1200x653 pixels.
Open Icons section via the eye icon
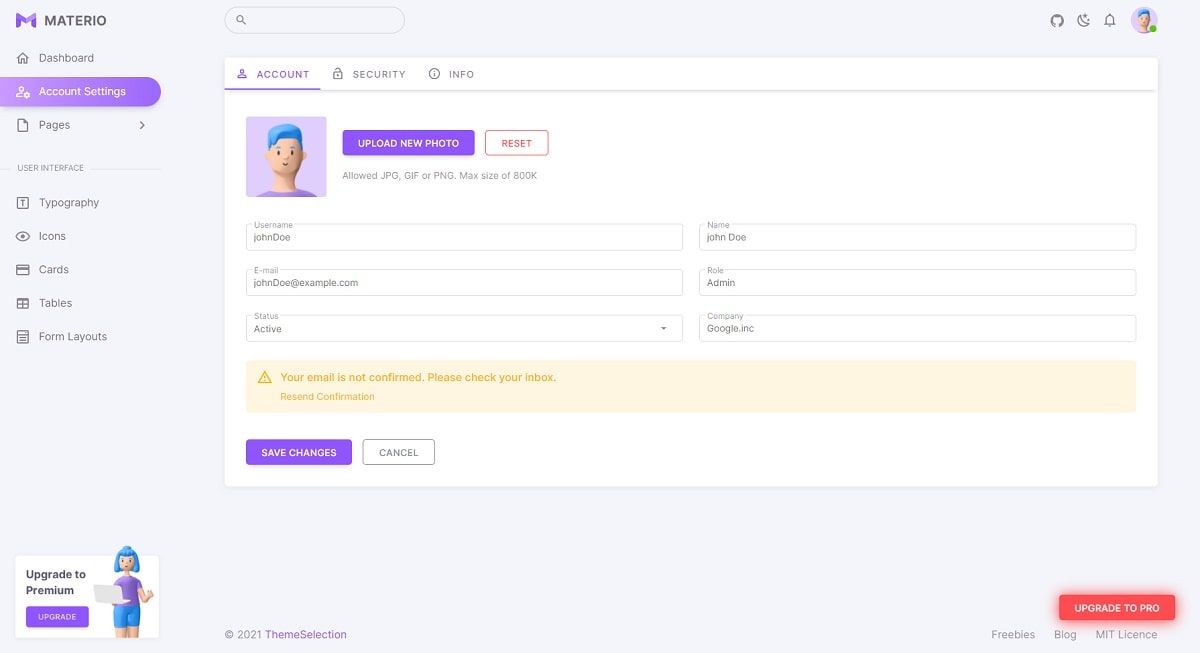pos(22,236)
